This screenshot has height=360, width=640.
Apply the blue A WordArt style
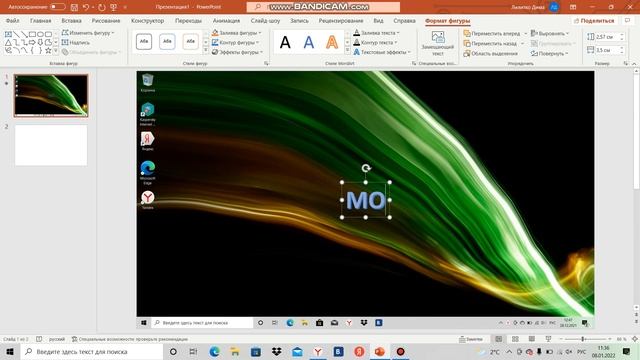point(309,42)
